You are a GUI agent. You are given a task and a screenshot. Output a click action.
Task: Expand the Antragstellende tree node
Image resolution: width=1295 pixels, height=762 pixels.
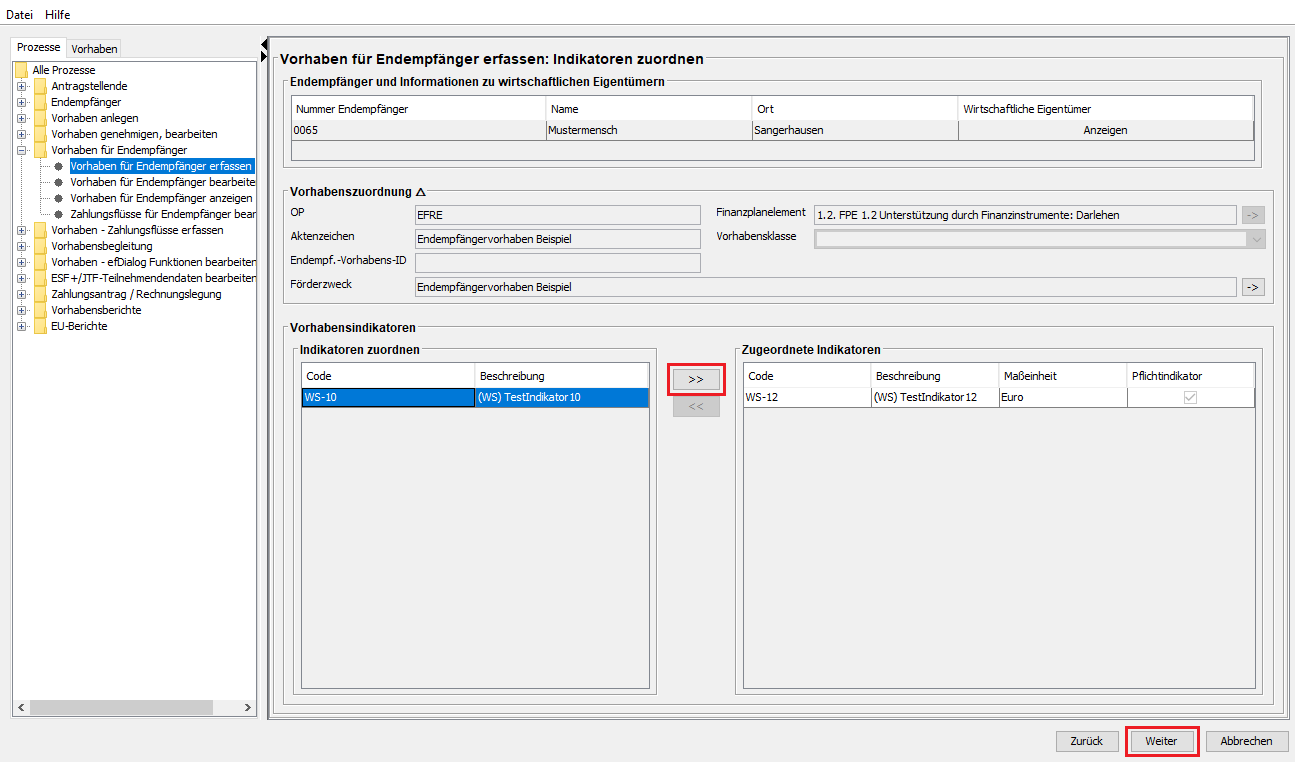pyautogui.click(x=21, y=86)
